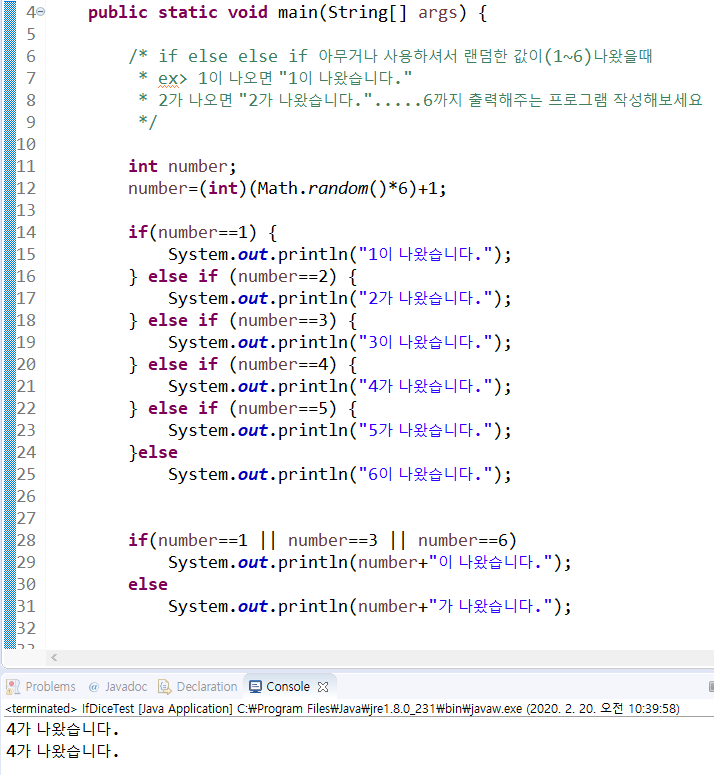Switch to the Problems tab

(x=41, y=687)
